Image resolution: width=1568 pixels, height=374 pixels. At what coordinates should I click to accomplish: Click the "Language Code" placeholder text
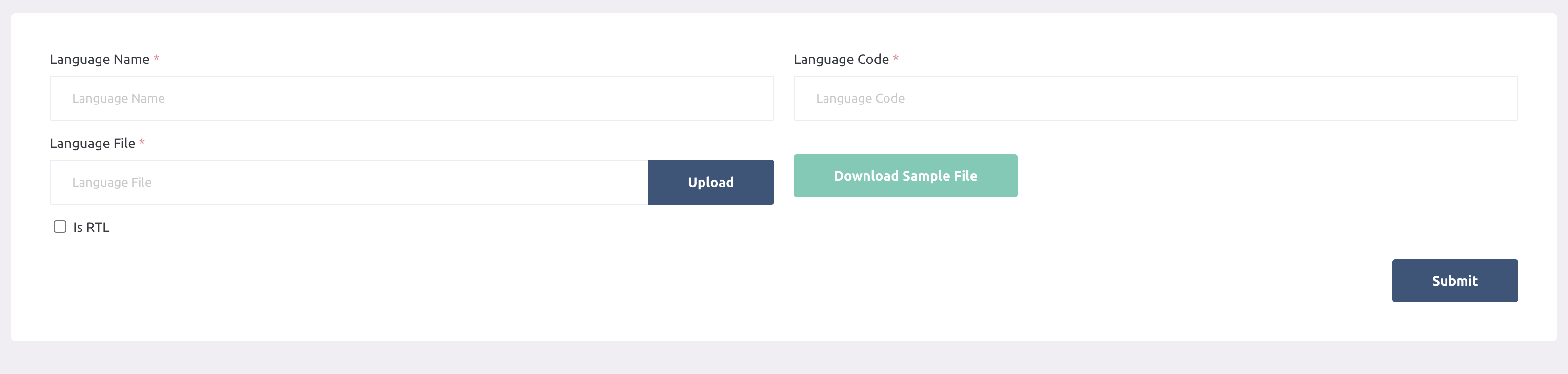point(860,99)
